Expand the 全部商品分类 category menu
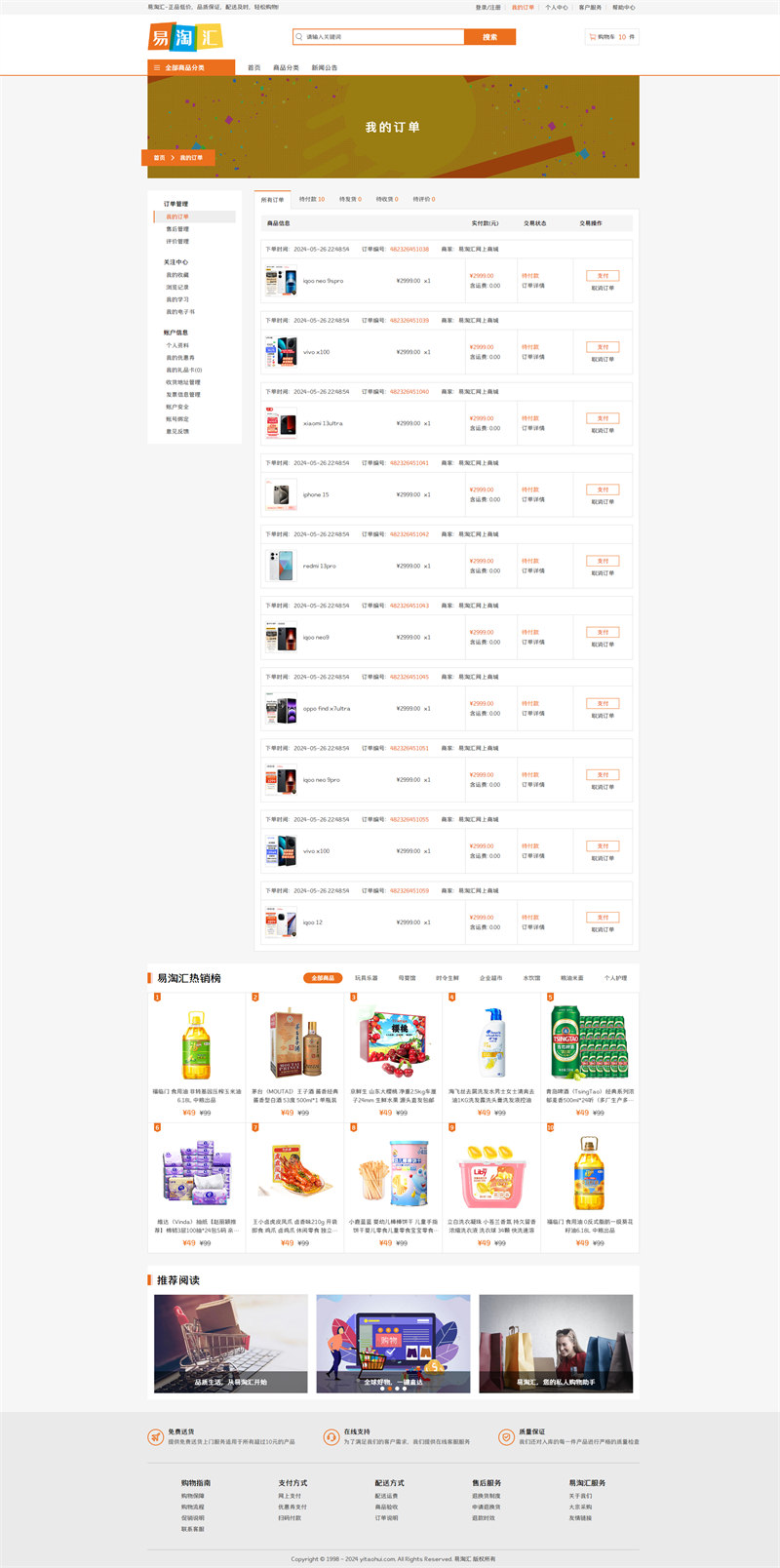This screenshot has height=1568, width=780. (x=191, y=67)
